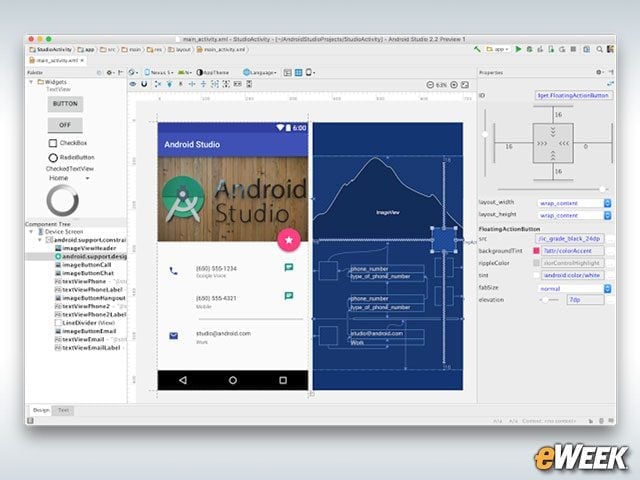Open layout_width wrap_content dropdown
The image size is (640, 480).
tap(607, 203)
